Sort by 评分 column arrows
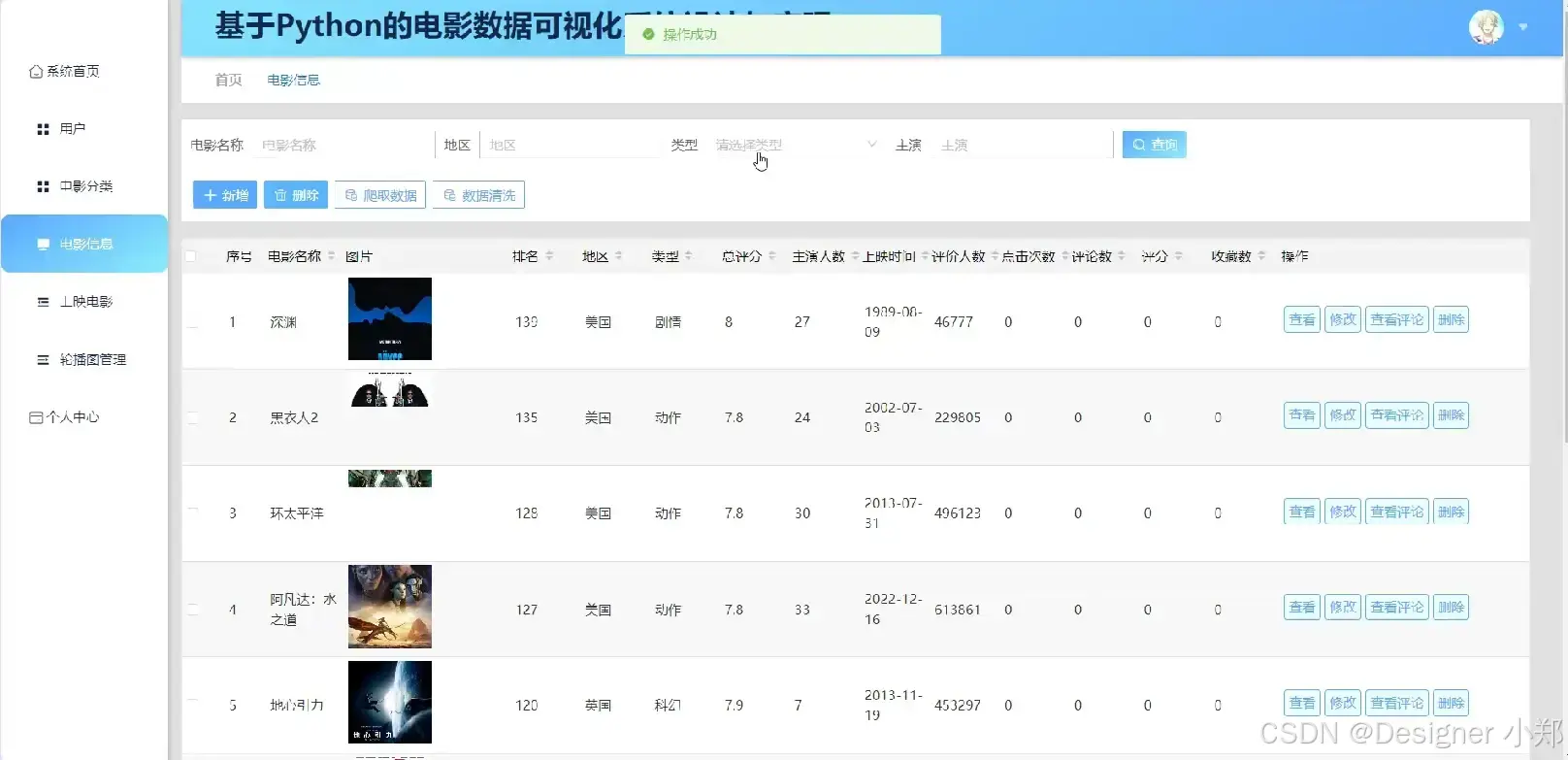The height and width of the screenshot is (760, 1568). (x=1178, y=256)
